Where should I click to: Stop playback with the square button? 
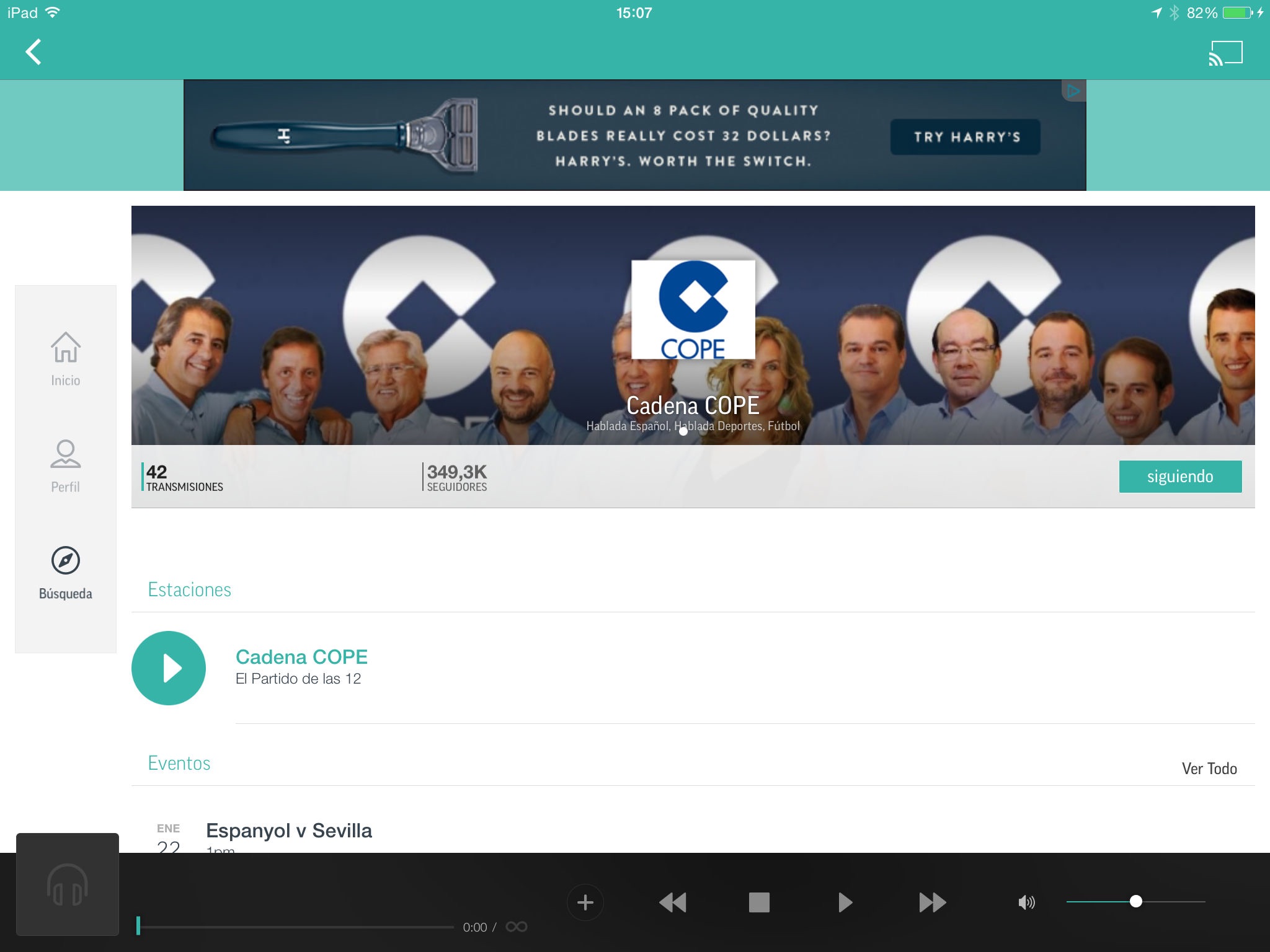759,902
